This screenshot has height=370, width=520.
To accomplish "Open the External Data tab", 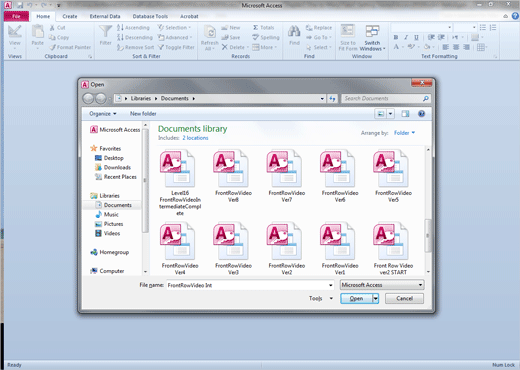I will [105, 16].
